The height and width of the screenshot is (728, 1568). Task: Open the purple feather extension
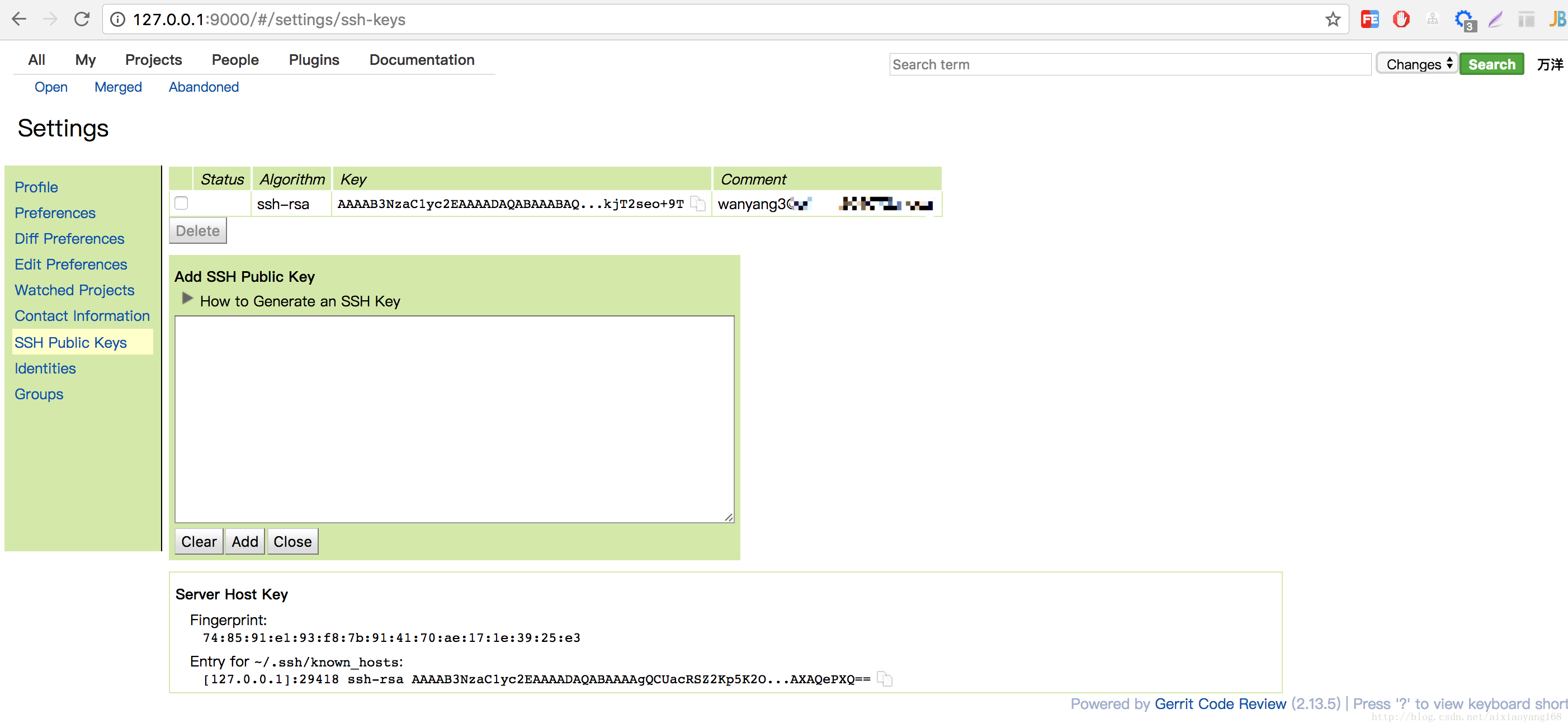tap(1495, 20)
